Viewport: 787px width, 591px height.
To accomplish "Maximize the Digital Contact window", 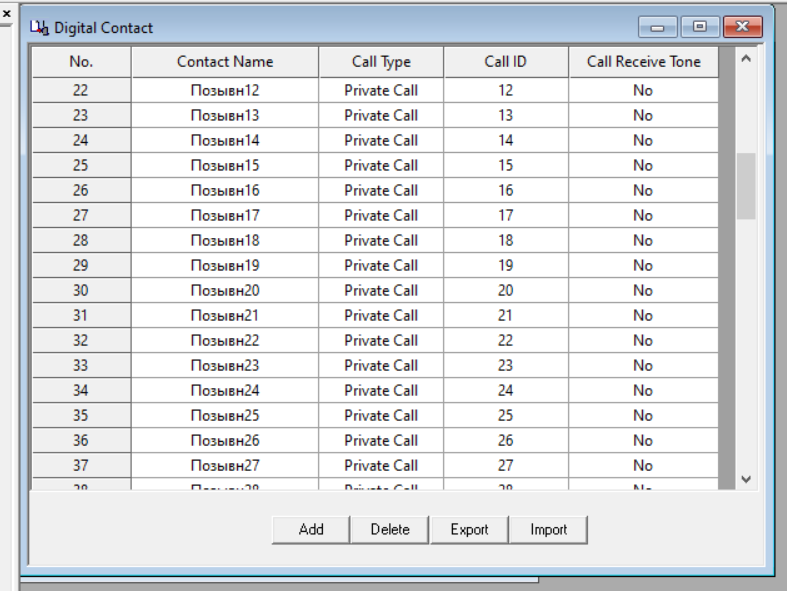I will click(700, 27).
